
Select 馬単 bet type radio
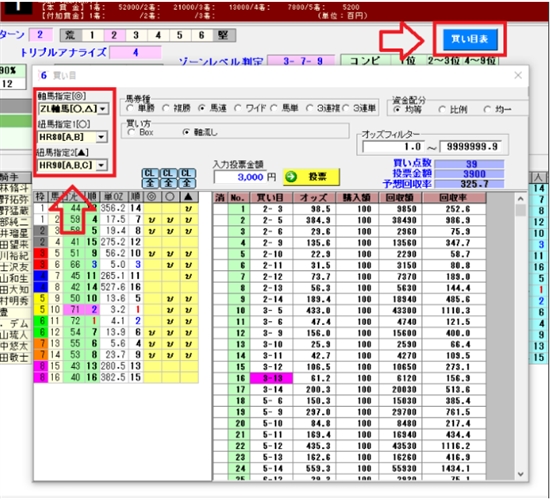click(x=274, y=108)
